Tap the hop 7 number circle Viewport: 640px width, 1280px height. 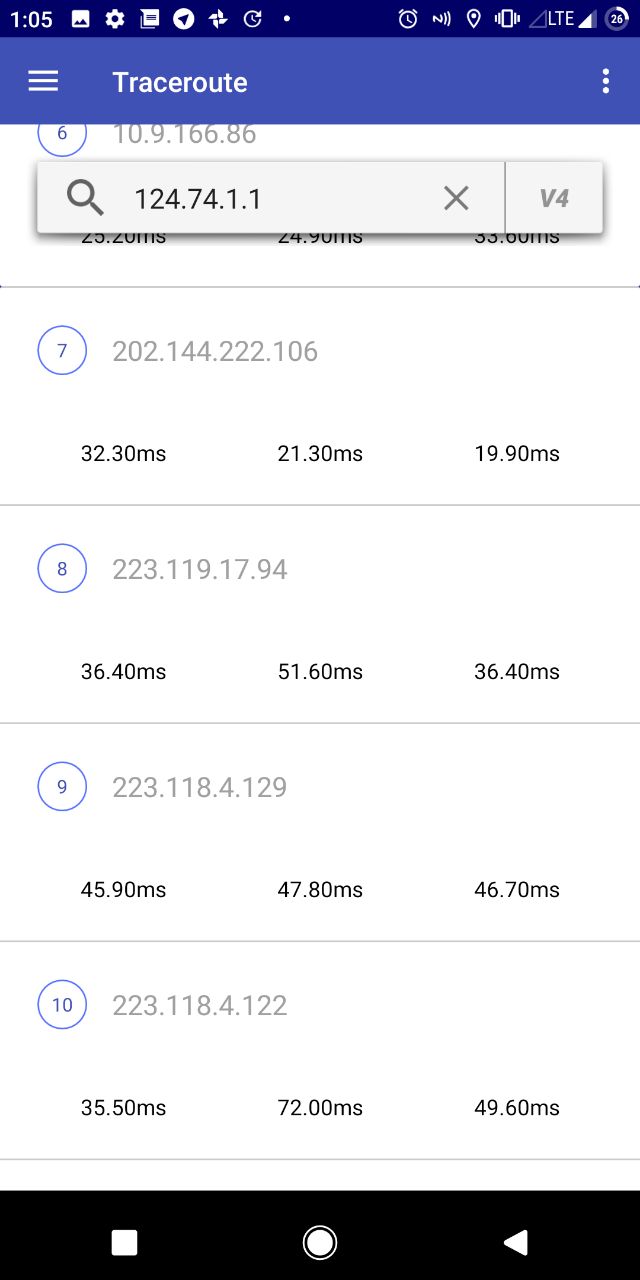(x=62, y=351)
